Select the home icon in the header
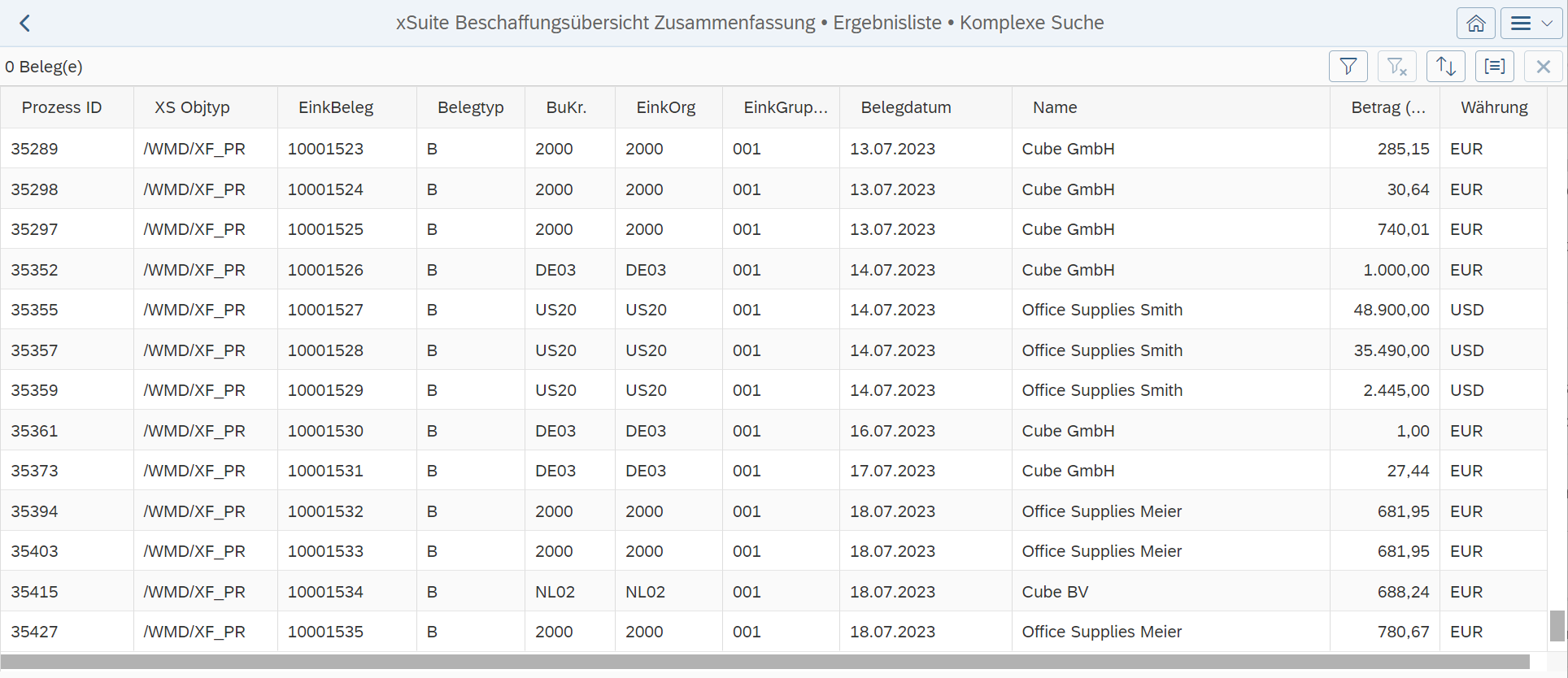Image resolution: width=1568 pixels, height=678 pixels. coord(1475,23)
